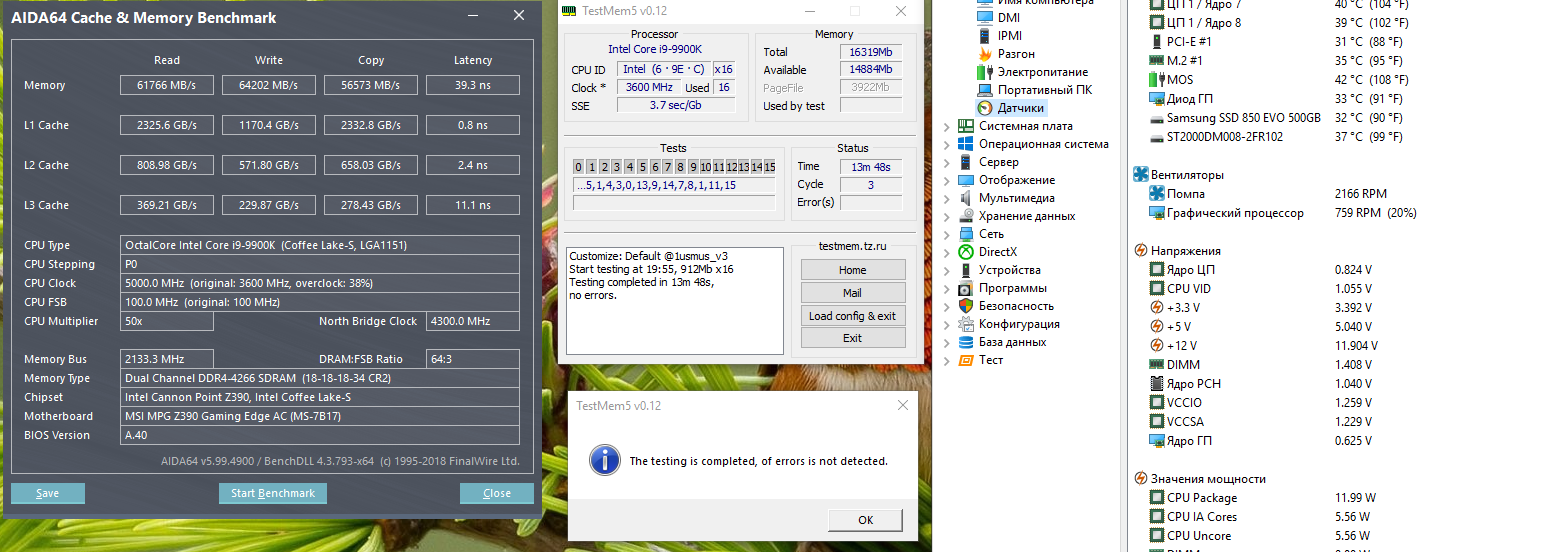
Task: Click test number 15 box in TestMem5
Action: pyautogui.click(x=769, y=167)
